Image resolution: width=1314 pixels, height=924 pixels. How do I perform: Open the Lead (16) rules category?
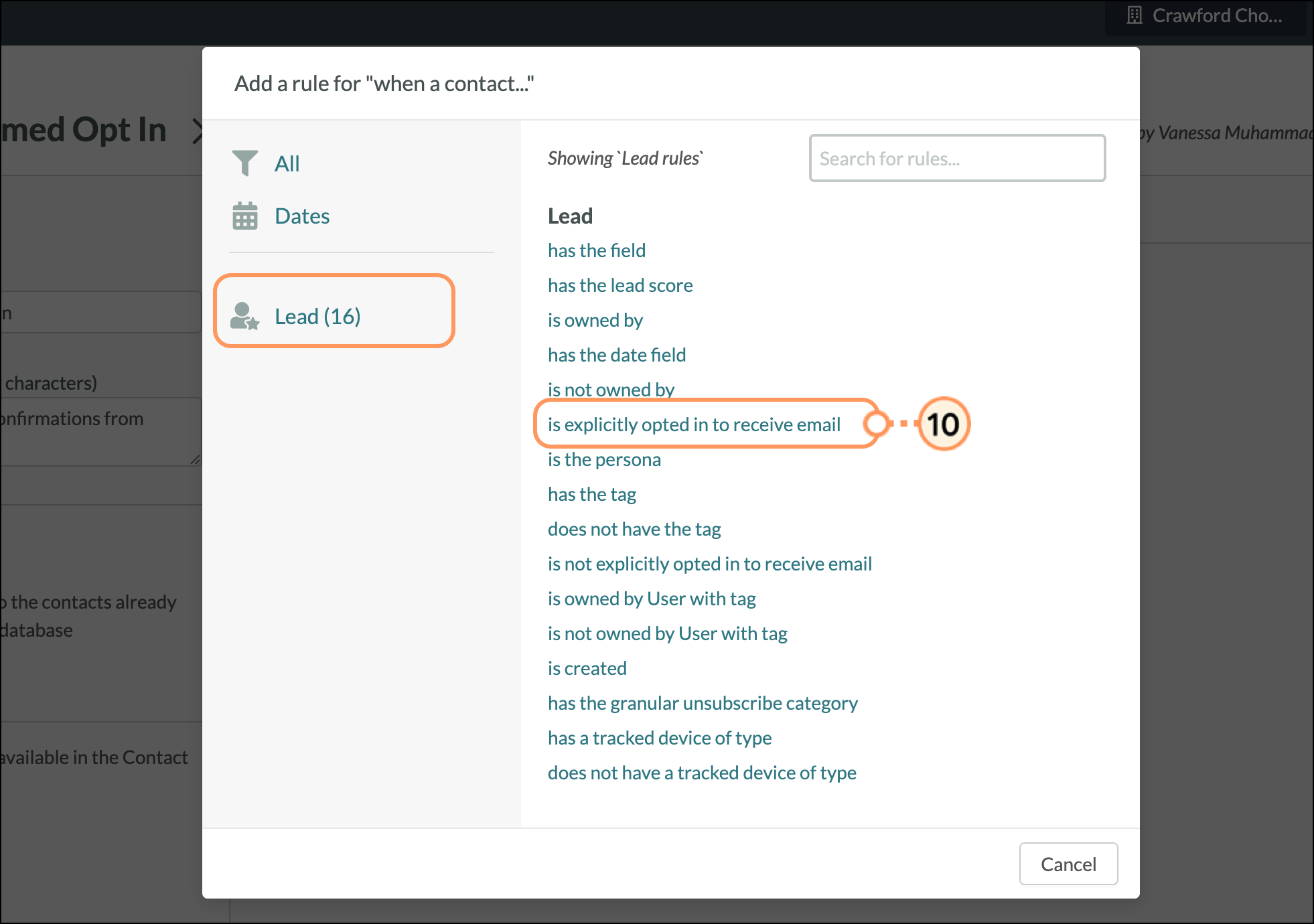click(317, 316)
